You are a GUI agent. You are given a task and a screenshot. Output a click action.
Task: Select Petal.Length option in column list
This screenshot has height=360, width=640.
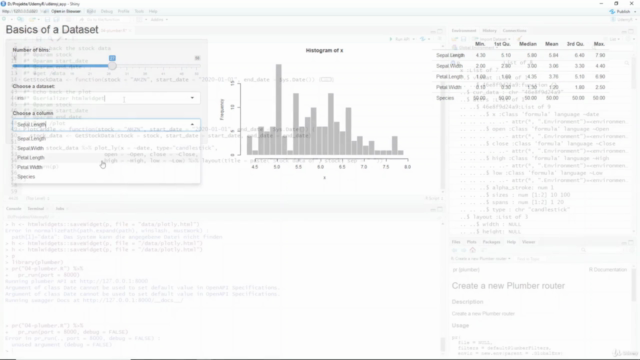coord(106,158)
